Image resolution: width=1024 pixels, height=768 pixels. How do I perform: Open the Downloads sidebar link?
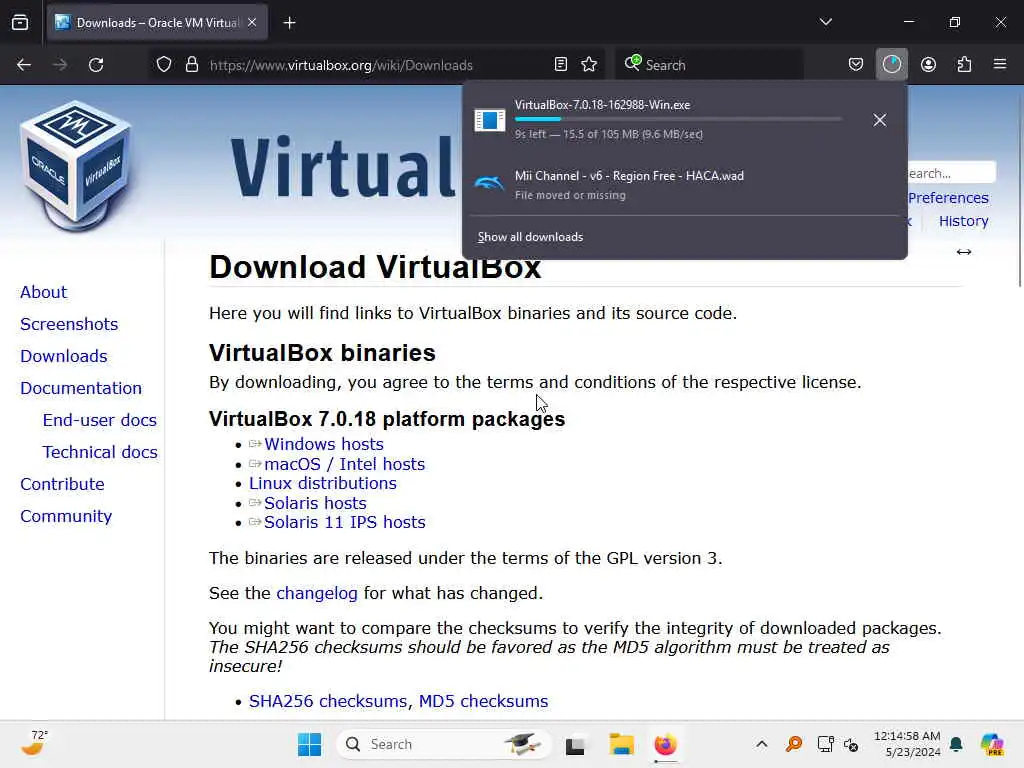tap(63, 356)
